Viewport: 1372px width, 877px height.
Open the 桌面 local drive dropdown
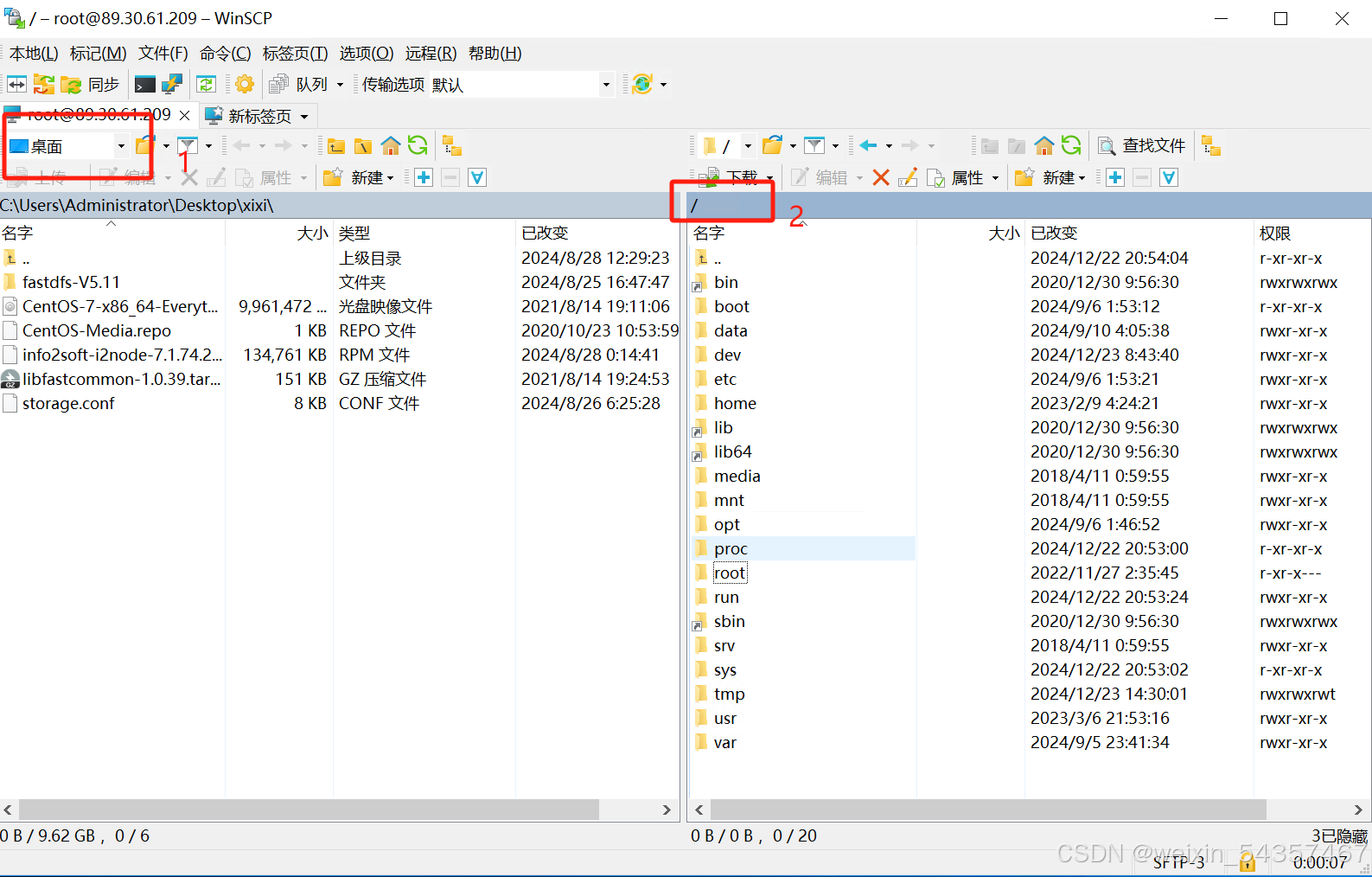120,146
